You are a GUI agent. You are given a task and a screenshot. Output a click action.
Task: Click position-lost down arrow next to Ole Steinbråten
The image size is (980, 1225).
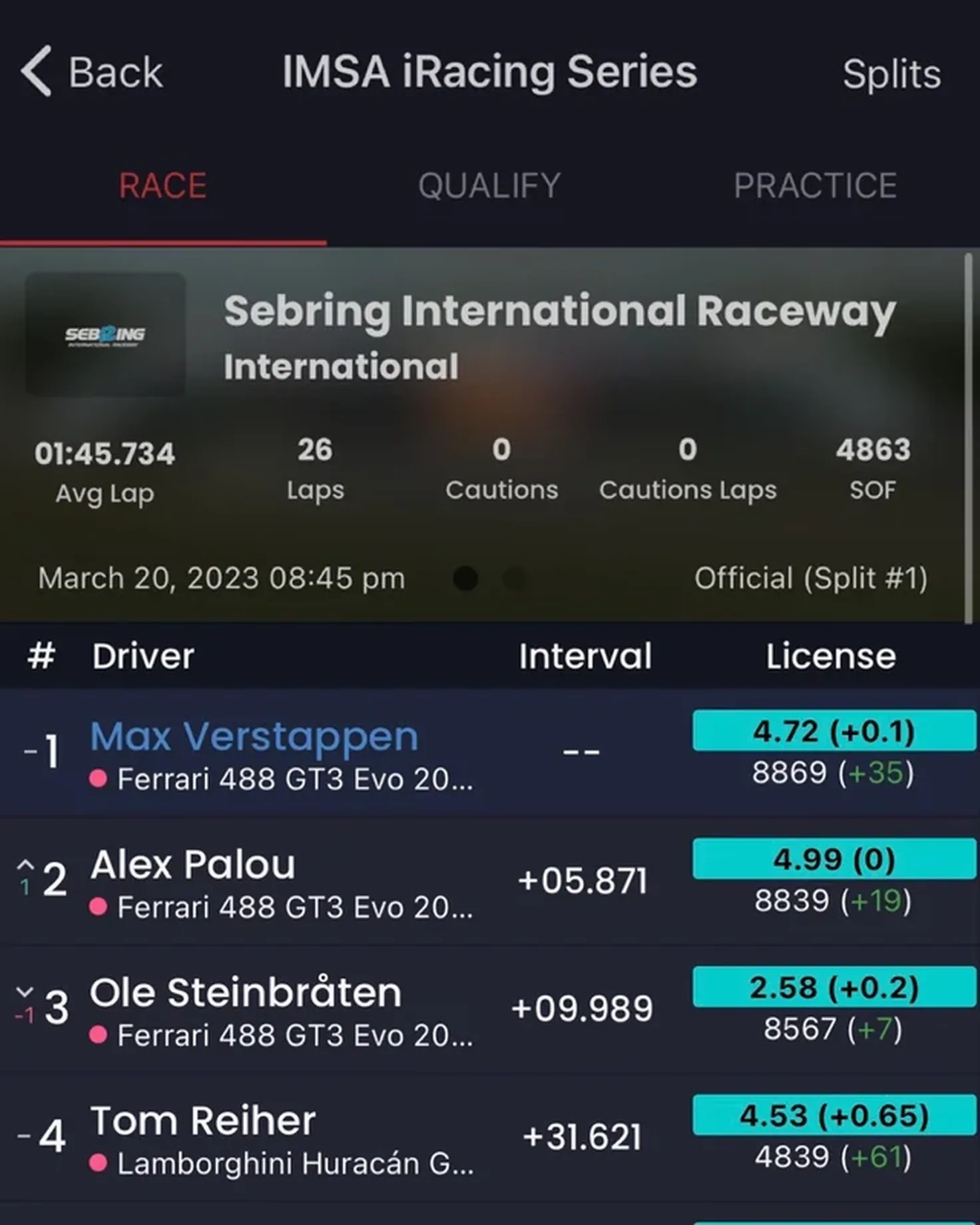(x=25, y=992)
